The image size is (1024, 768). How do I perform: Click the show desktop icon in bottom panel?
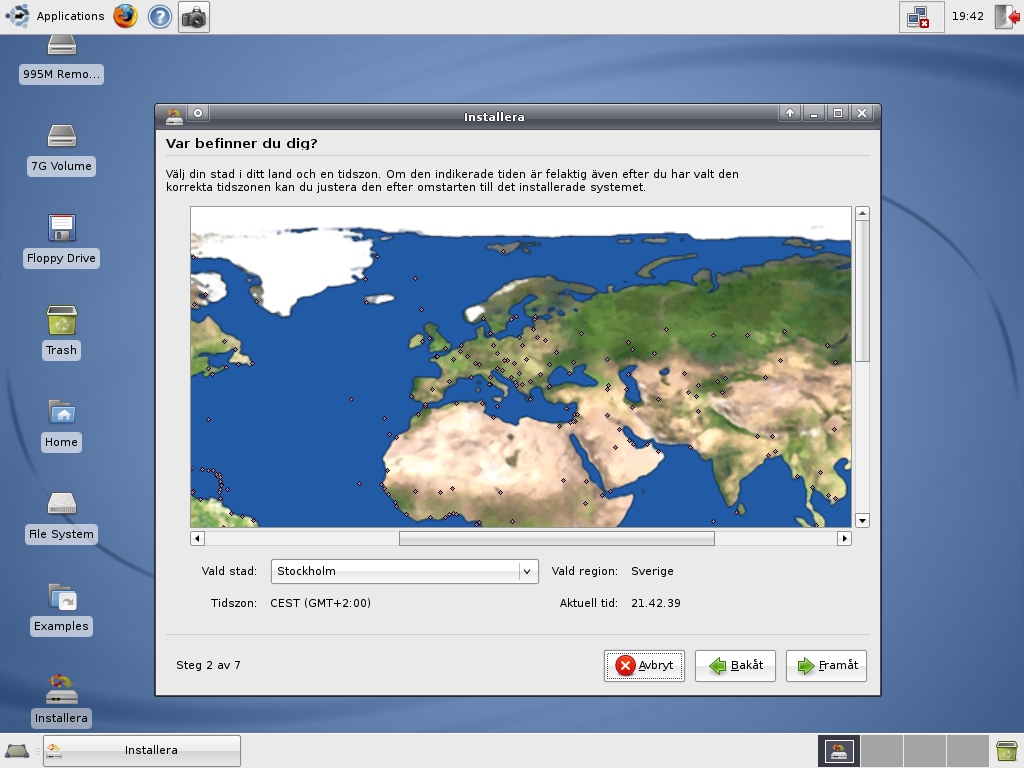tap(17, 750)
